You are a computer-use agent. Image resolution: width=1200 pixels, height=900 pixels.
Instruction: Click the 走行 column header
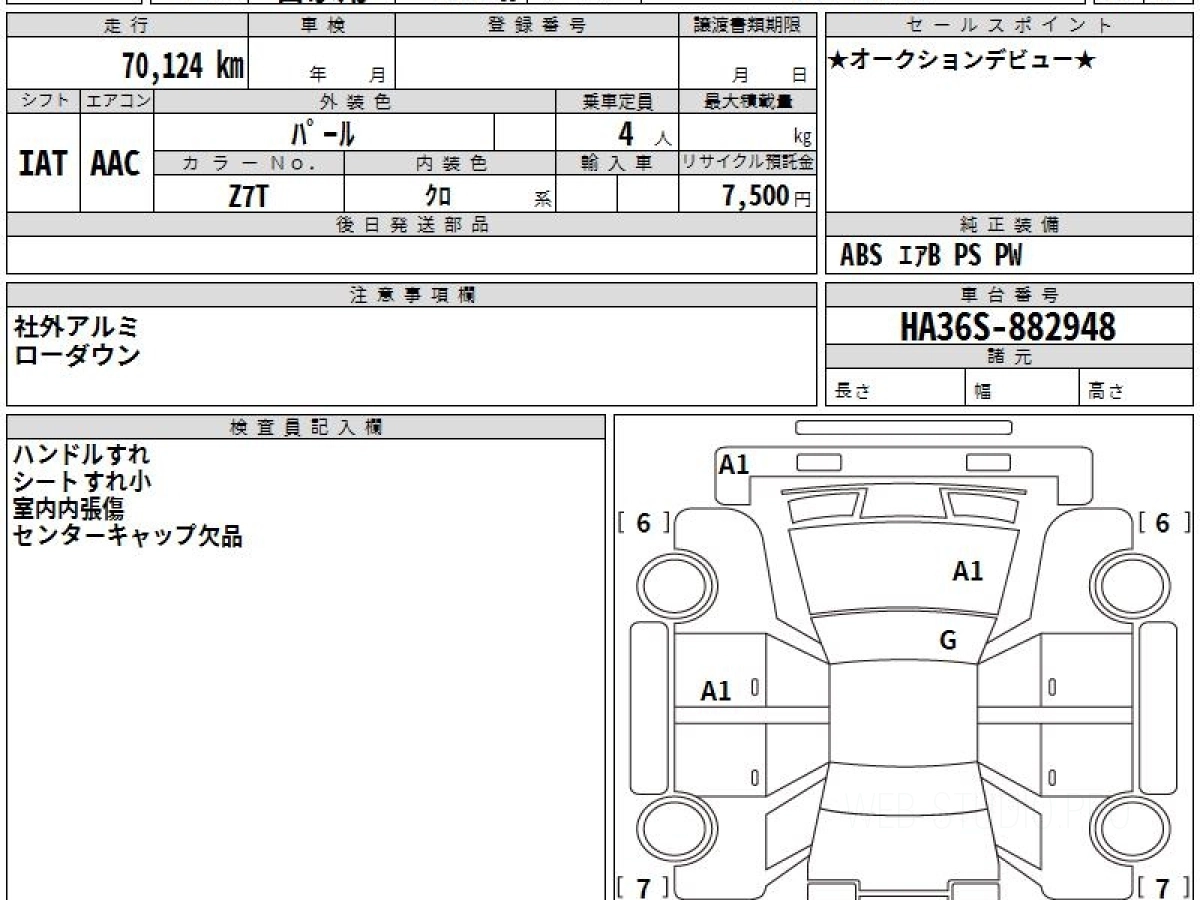[126, 25]
